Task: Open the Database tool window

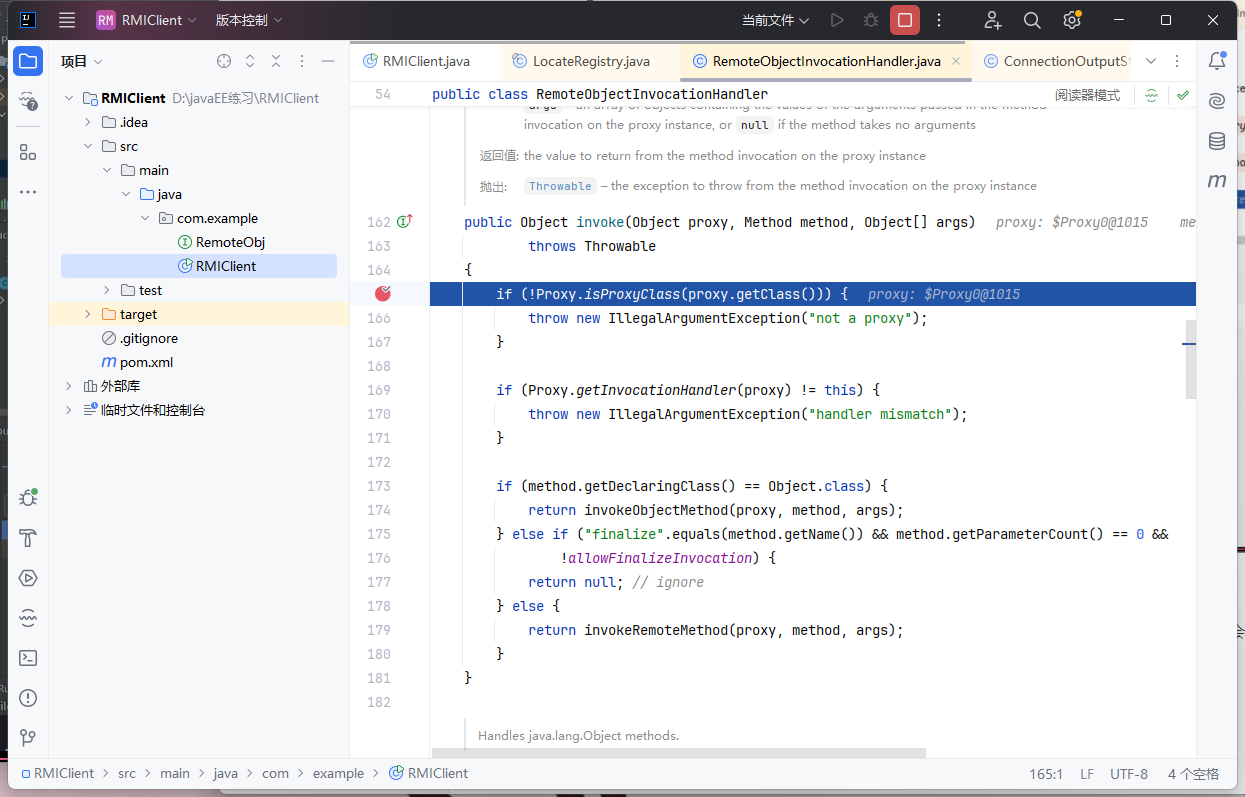Action: 1217,141
